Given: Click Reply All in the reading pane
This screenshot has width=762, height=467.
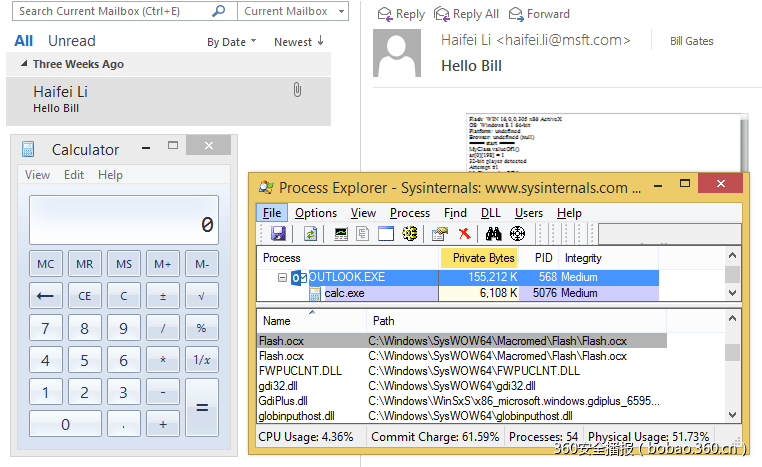Looking at the screenshot, I should (x=466, y=14).
